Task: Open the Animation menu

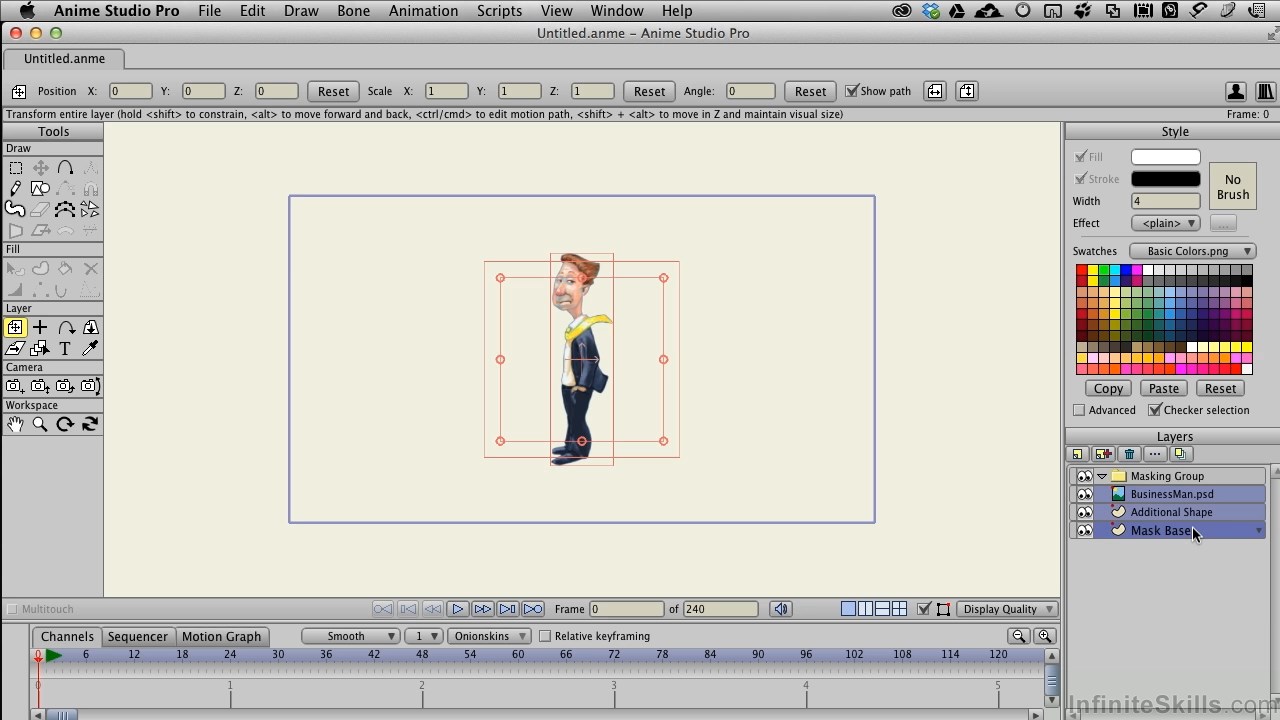Action: 423,11
